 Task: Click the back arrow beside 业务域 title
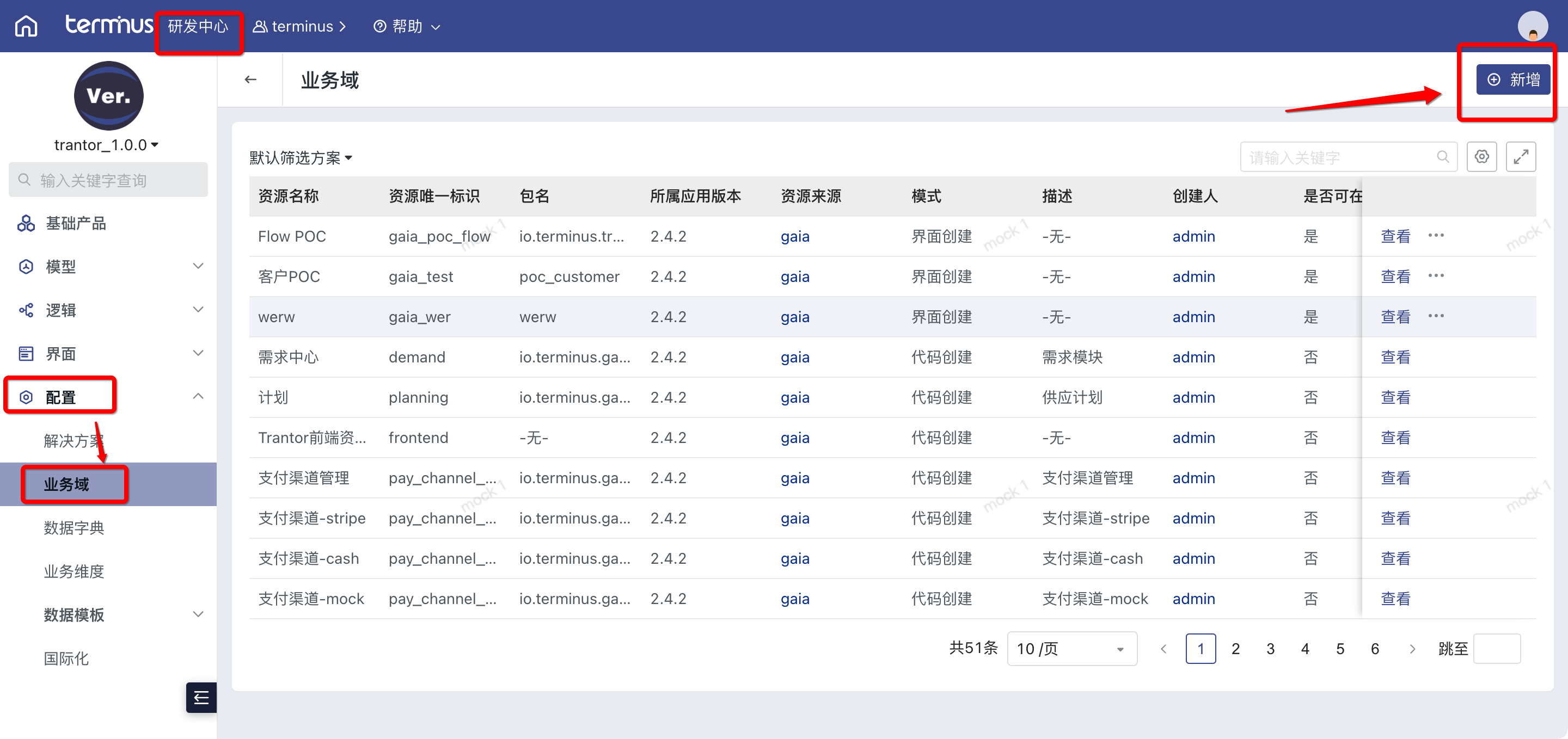coord(250,79)
